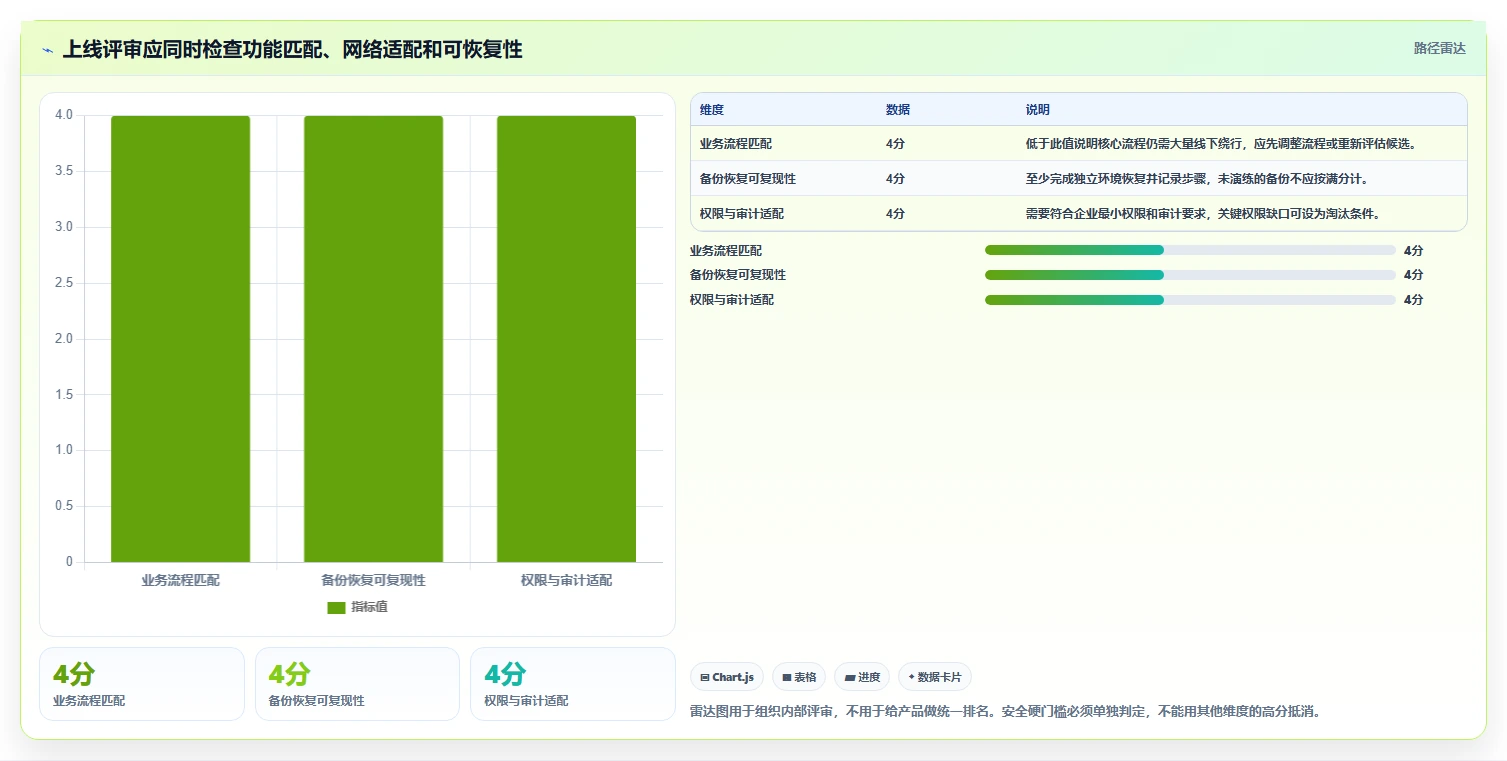Open the Chart.js chip
The image size is (1507, 761).
(727, 677)
